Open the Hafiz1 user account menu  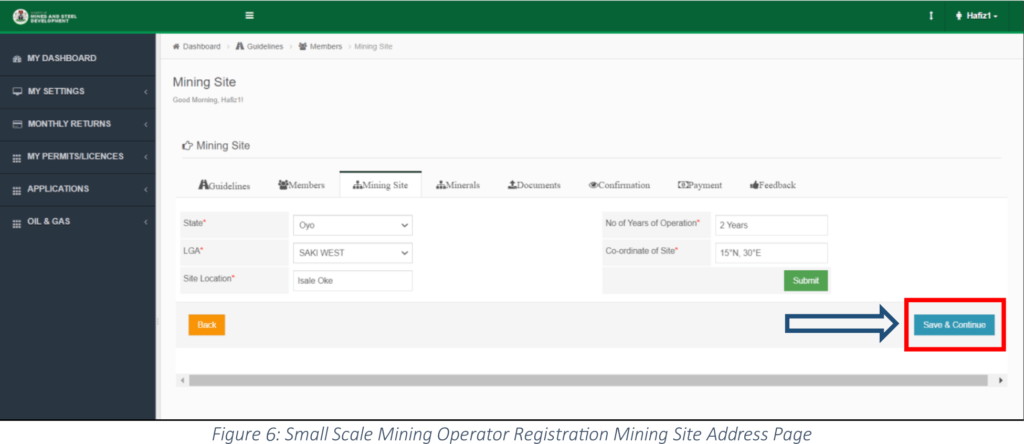point(976,16)
